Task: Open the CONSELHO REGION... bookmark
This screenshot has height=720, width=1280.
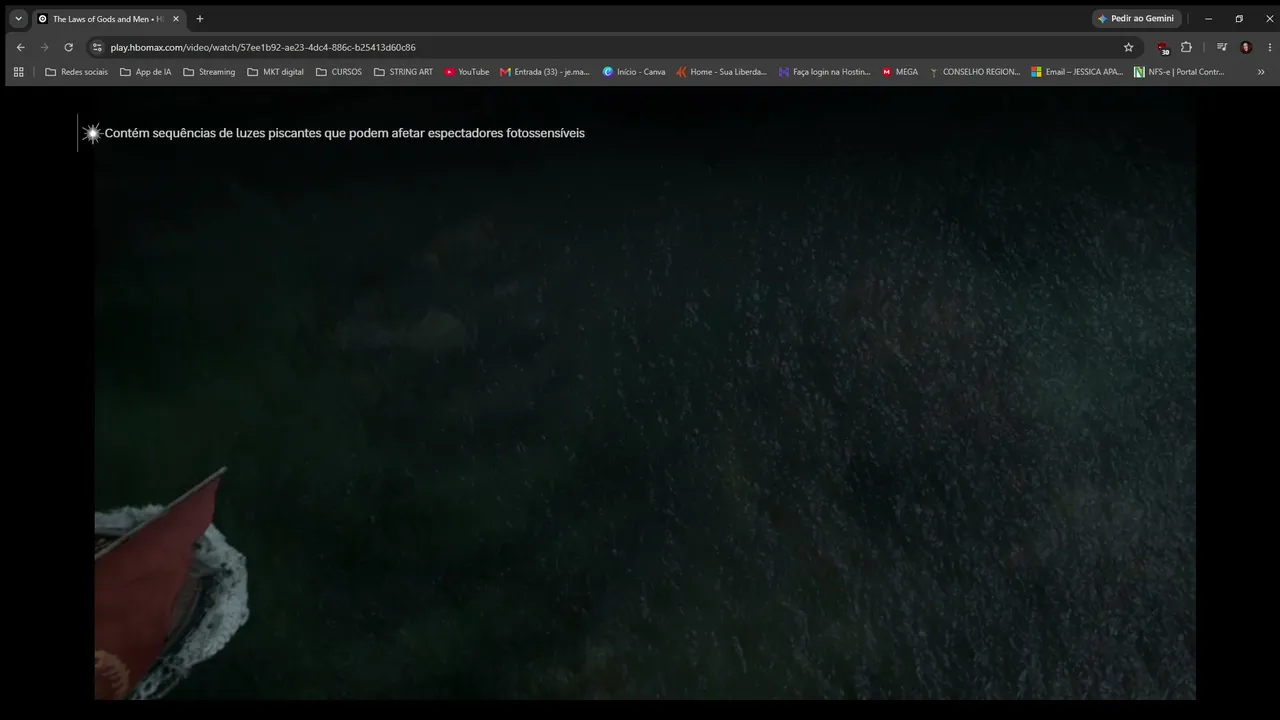Action: [x=975, y=72]
